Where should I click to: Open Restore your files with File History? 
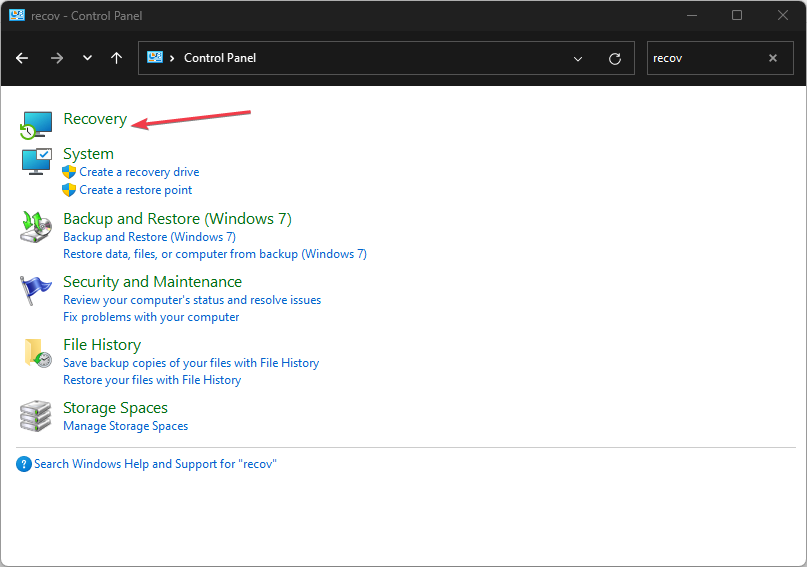pyautogui.click(x=152, y=380)
